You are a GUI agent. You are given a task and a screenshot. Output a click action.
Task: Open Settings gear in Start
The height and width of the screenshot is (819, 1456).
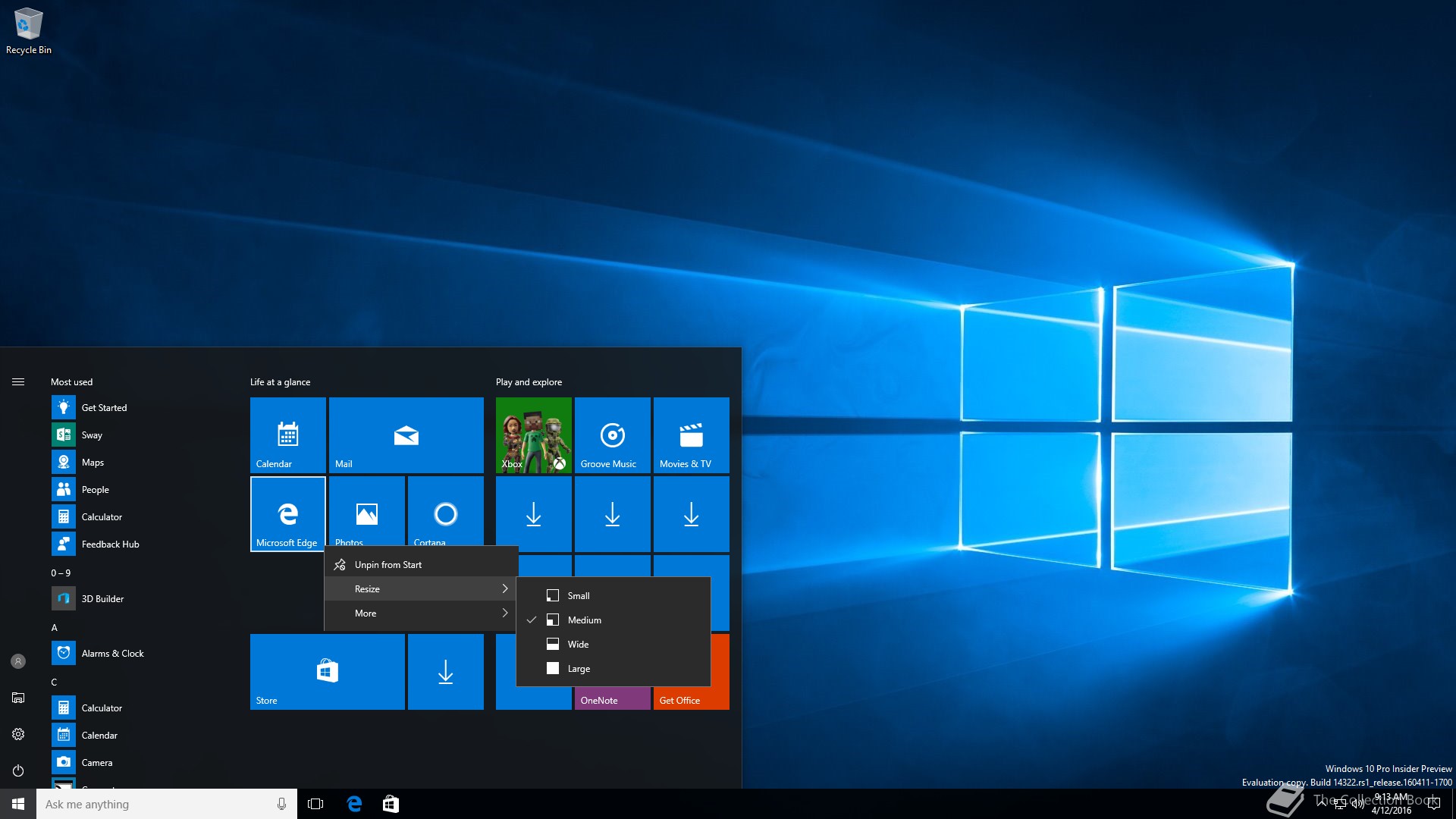click(x=18, y=734)
